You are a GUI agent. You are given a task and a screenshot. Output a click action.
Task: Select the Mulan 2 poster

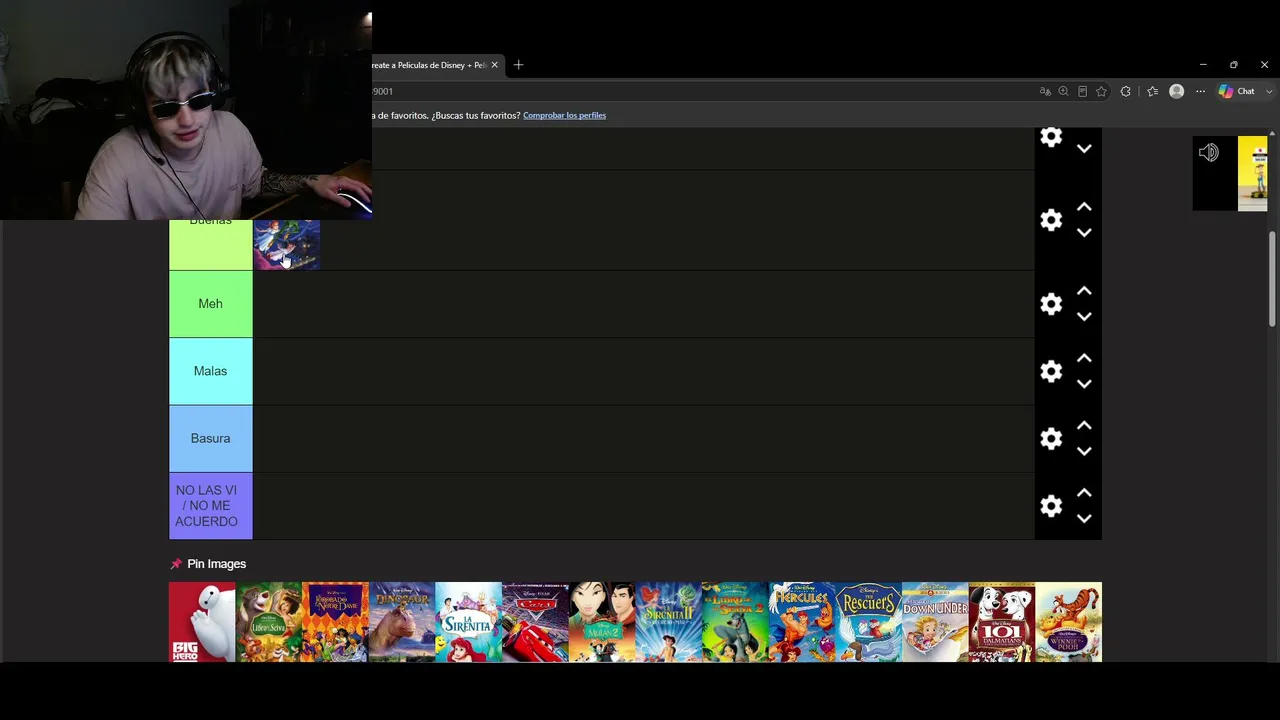[x=602, y=622]
